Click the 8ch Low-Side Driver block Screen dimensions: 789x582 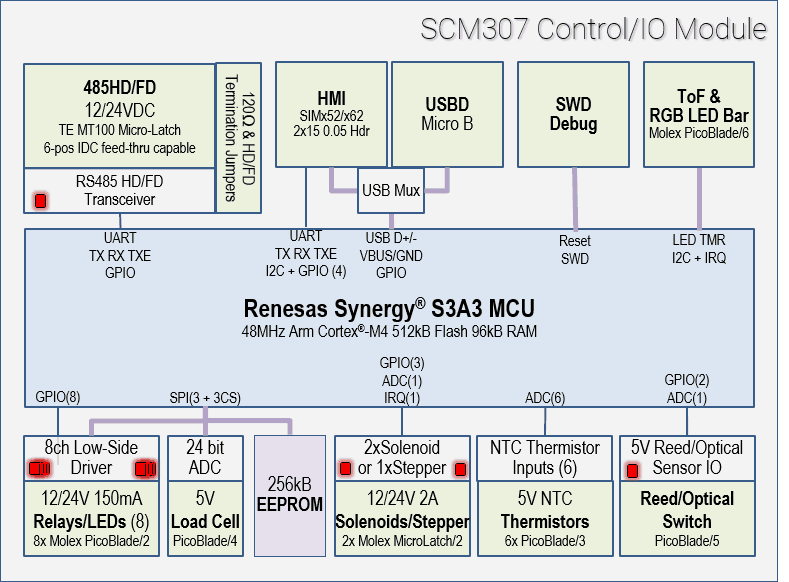[x=92, y=458]
